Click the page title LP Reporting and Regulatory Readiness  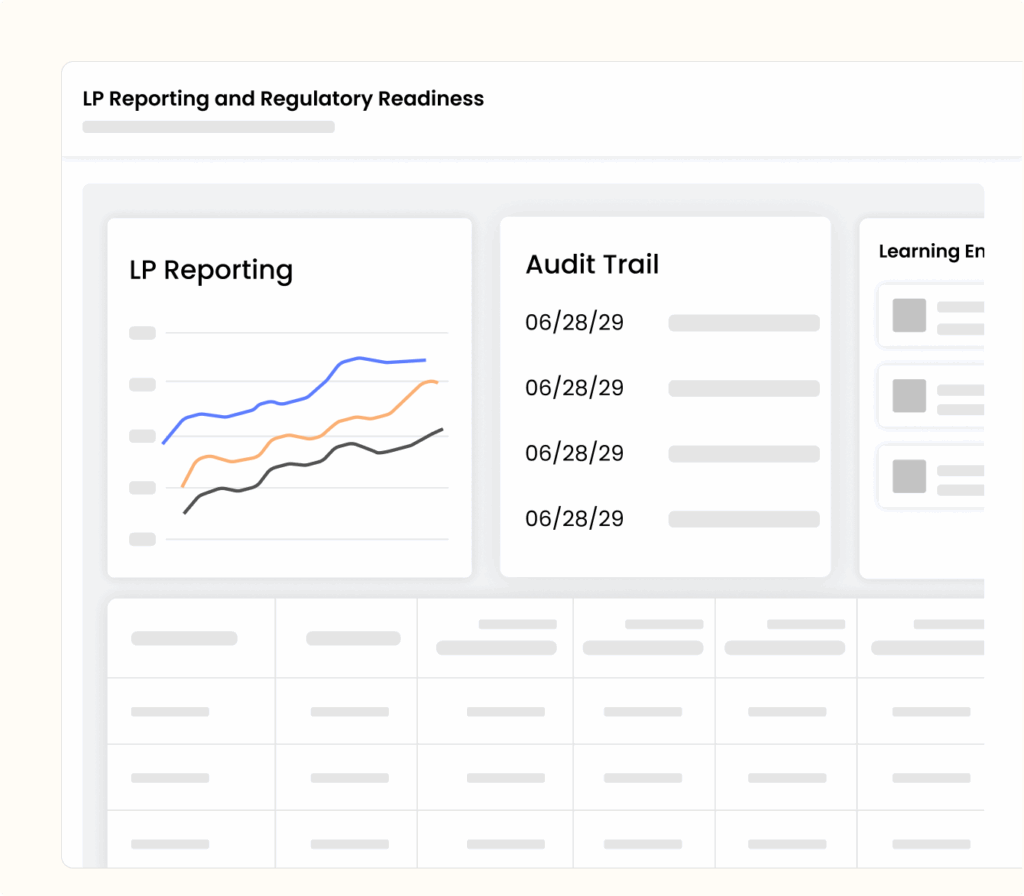click(283, 99)
